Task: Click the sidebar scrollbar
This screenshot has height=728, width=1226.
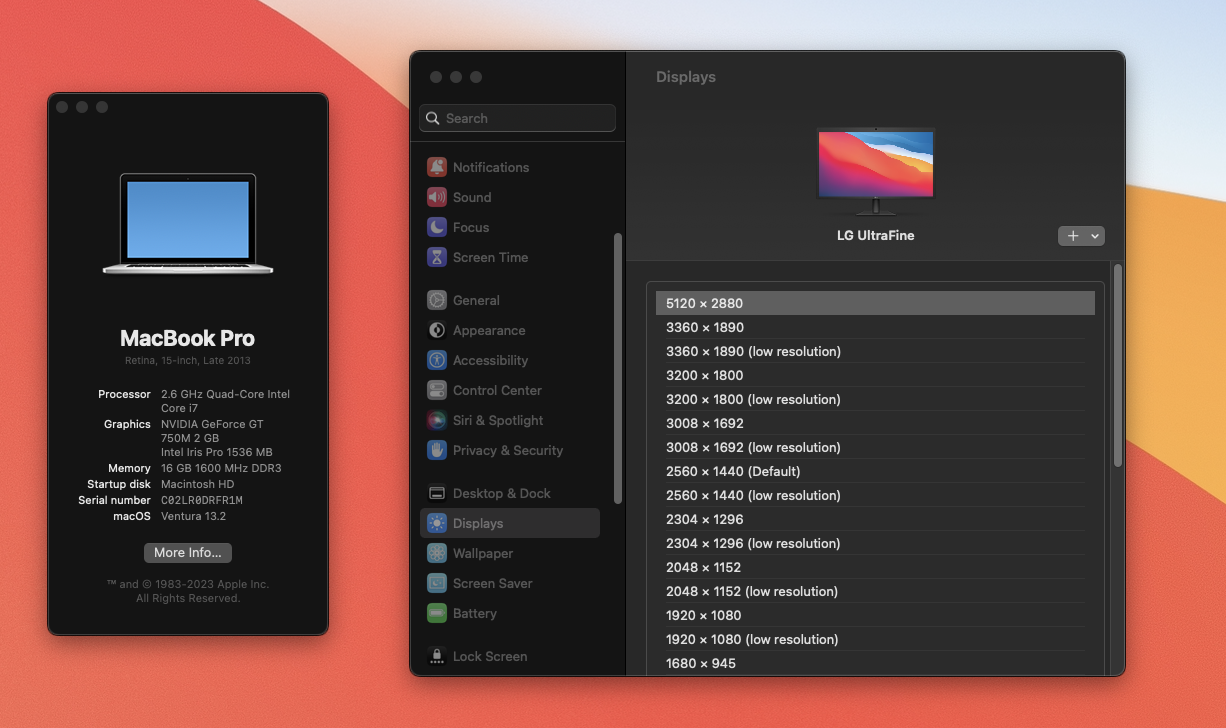Action: tap(618, 368)
